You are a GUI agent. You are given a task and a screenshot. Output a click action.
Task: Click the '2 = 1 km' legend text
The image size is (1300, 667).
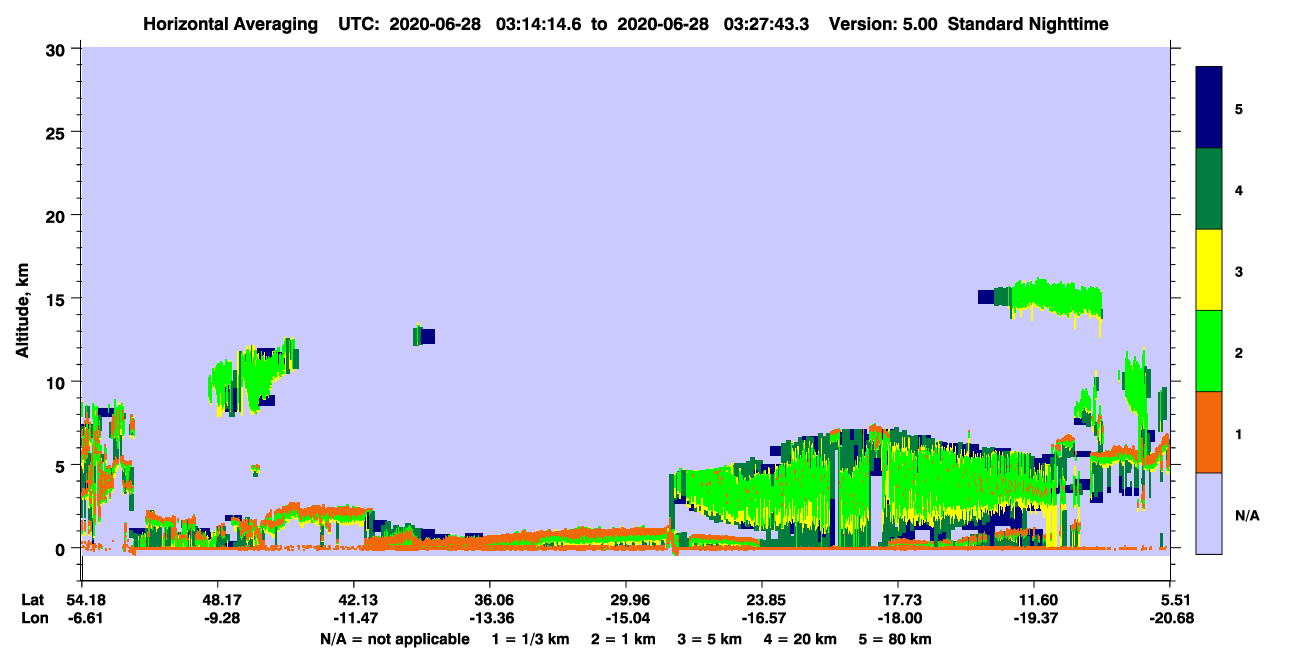pos(624,639)
